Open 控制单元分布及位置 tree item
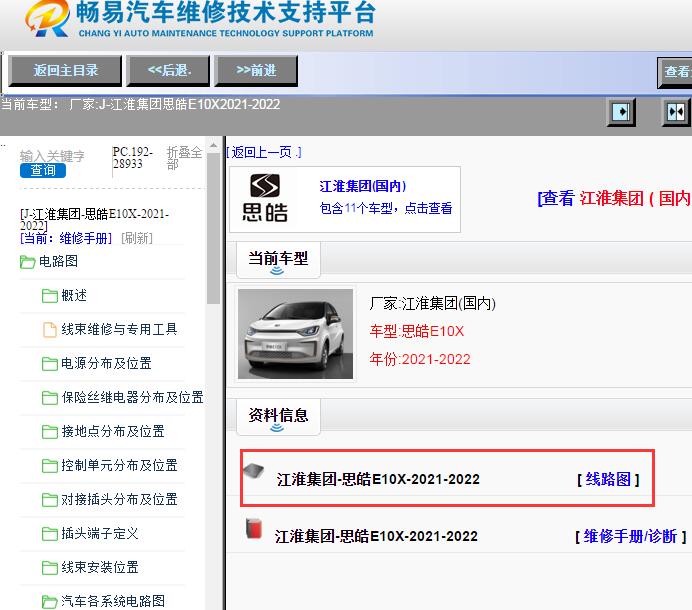 pos(119,465)
